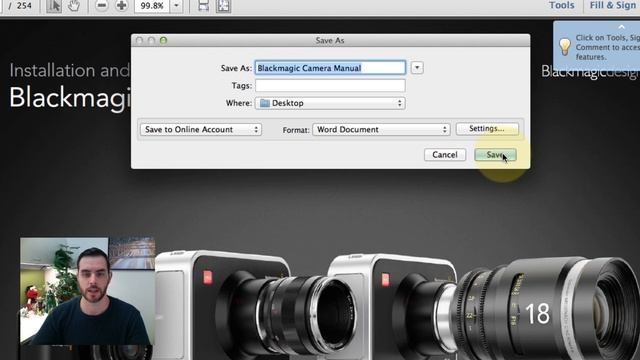Expand the save dialog with arrow button
The height and width of the screenshot is (360, 640).
coord(417,68)
